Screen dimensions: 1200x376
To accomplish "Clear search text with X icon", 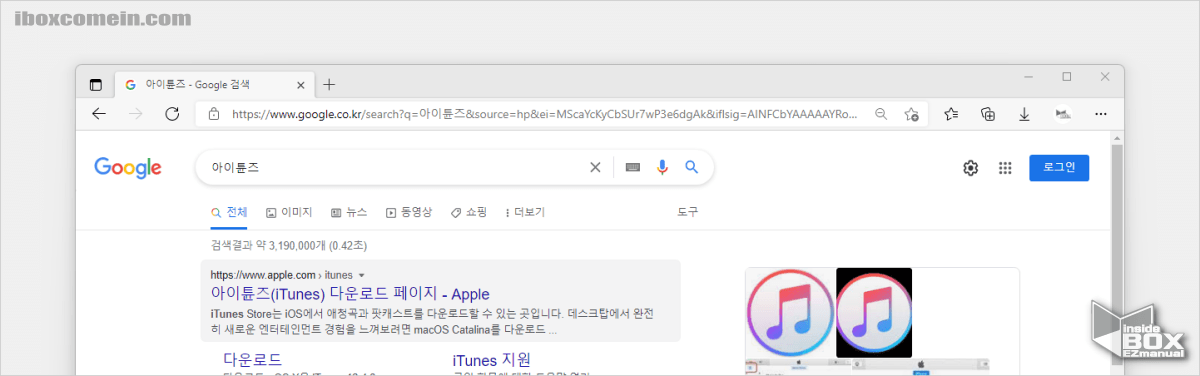I will 595,168.
